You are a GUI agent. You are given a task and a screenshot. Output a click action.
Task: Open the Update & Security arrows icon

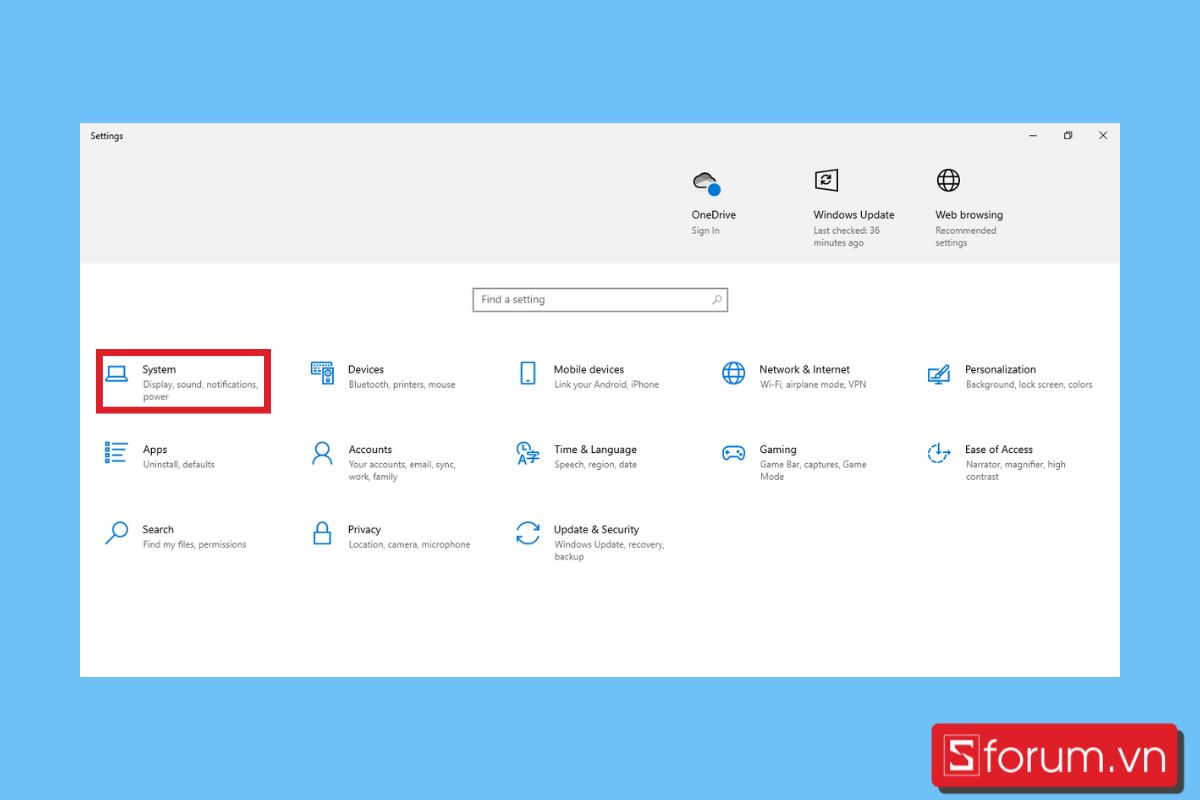(528, 533)
